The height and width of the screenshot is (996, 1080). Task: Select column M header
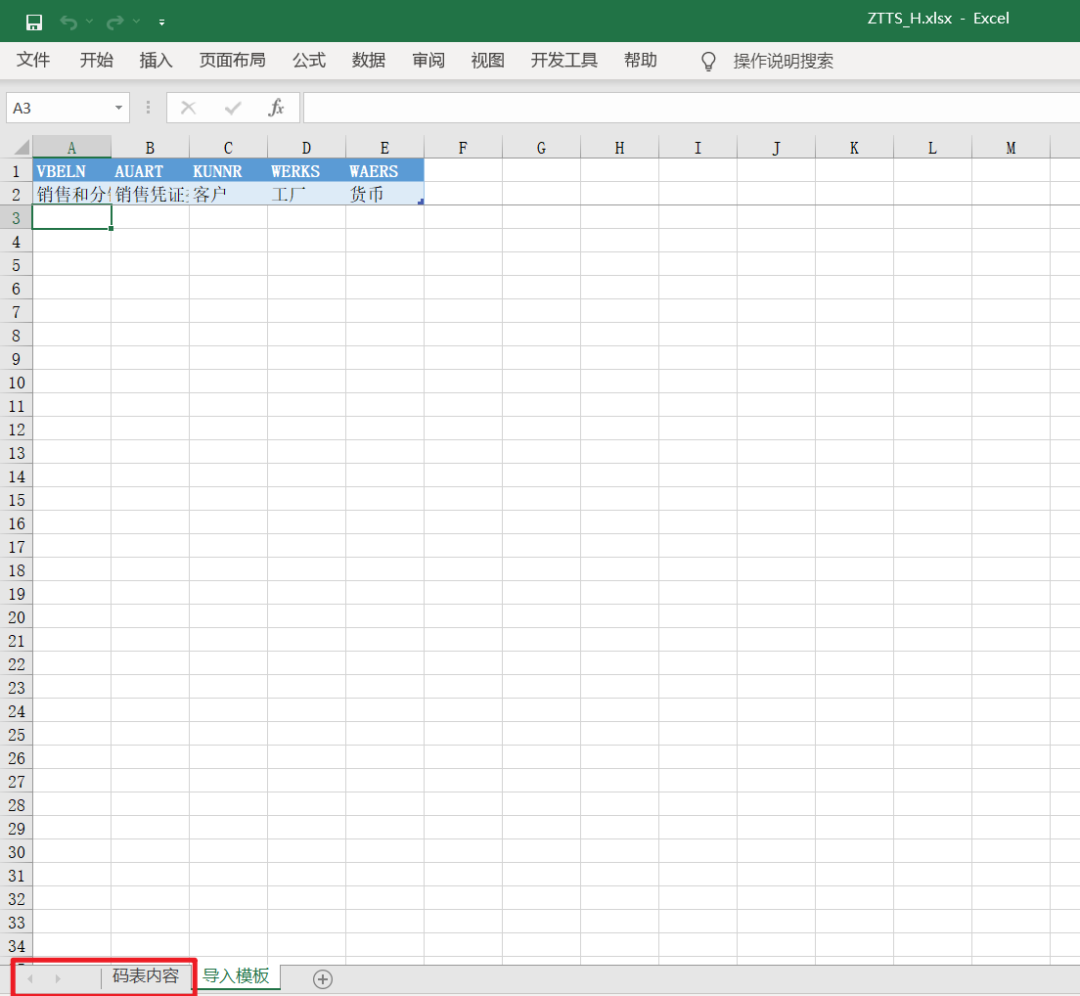pos(1011,147)
